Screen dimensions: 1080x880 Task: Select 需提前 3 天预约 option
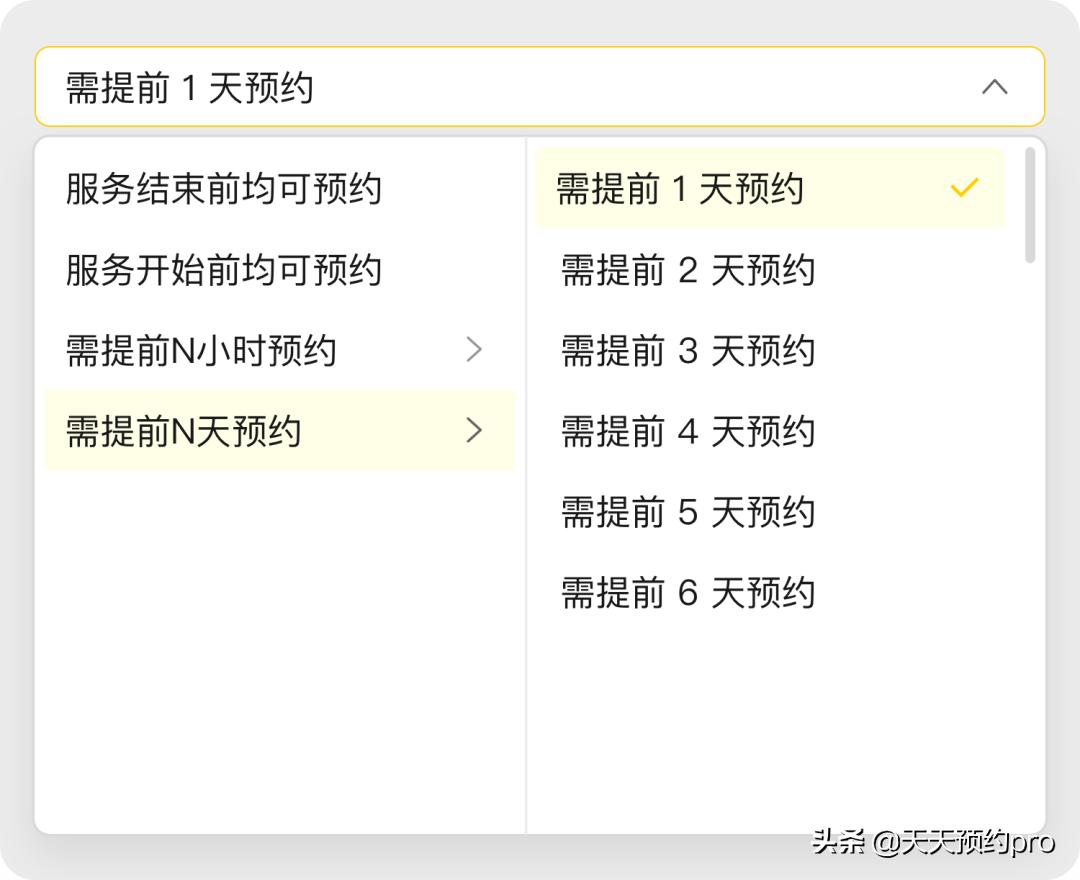687,351
